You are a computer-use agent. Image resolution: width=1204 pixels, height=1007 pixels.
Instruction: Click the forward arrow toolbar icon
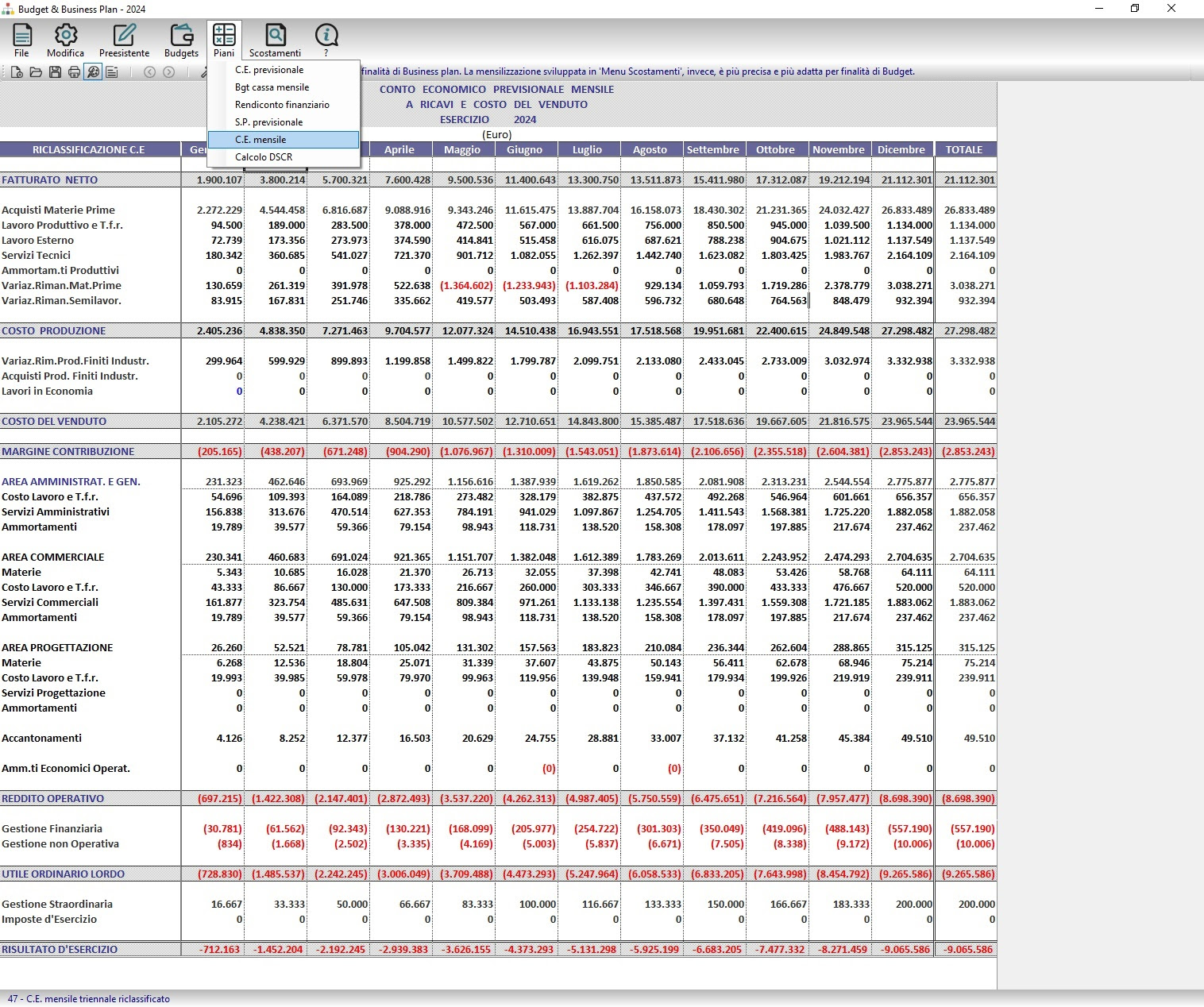tap(168, 72)
